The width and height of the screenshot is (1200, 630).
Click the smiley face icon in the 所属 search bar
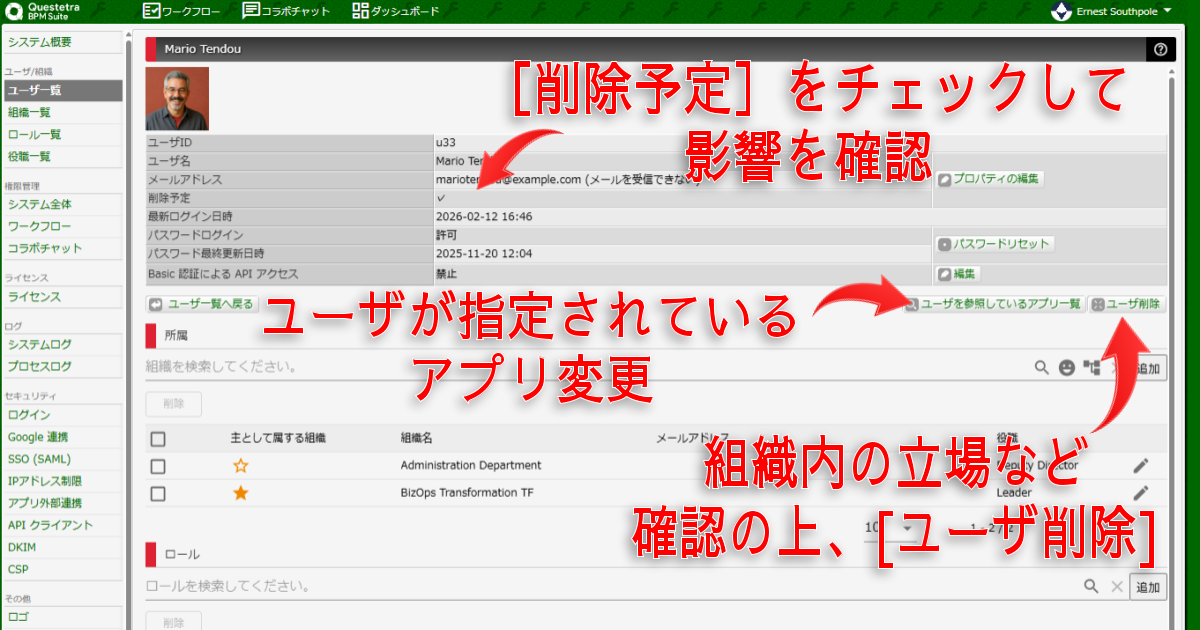(1067, 368)
